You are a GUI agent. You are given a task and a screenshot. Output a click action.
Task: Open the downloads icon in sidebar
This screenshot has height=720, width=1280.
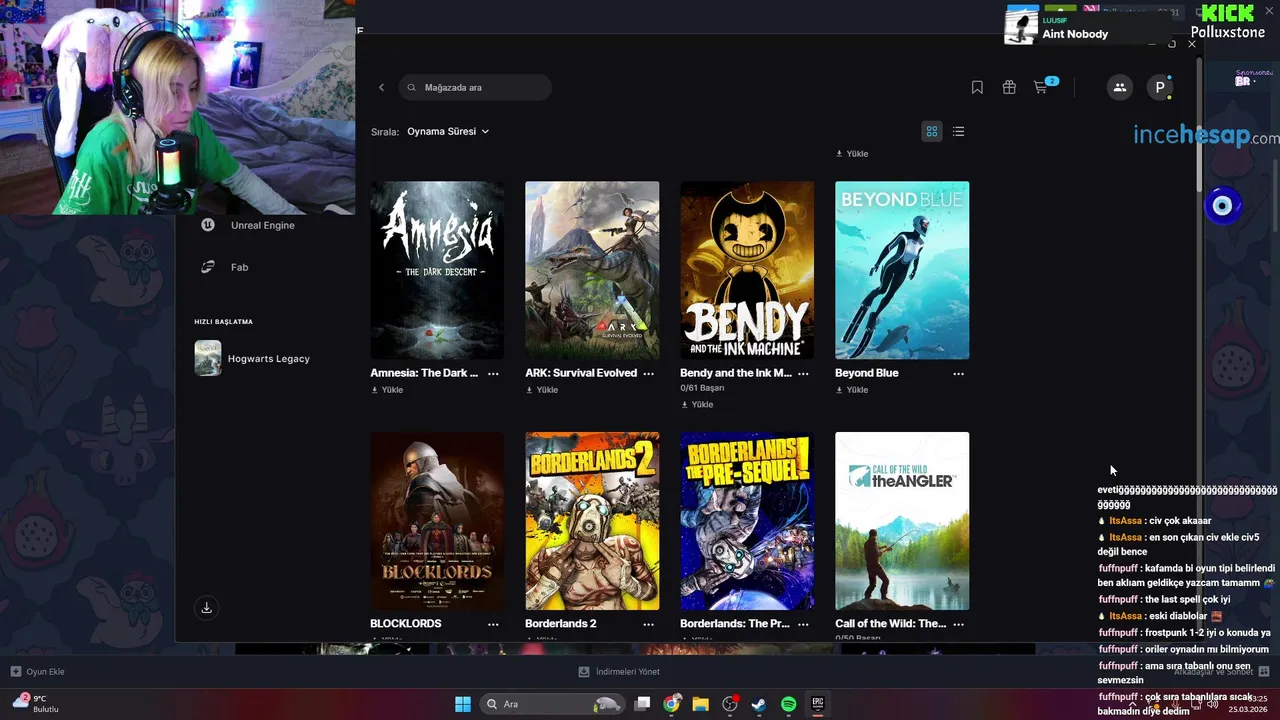[206, 607]
